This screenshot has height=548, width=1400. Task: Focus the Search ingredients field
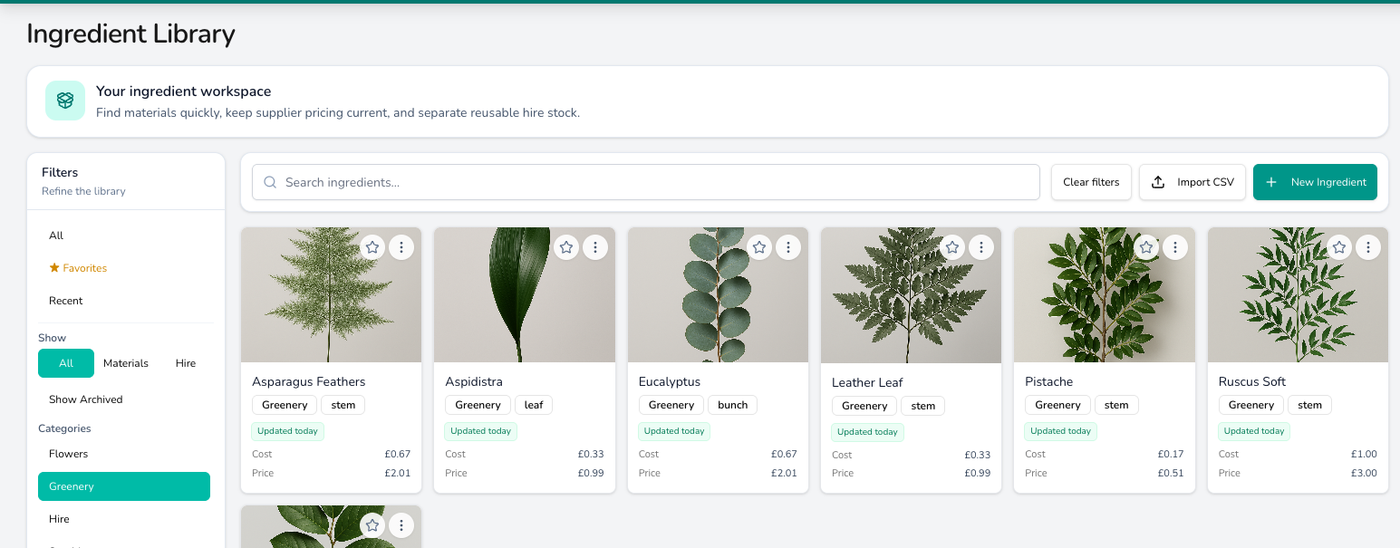click(646, 182)
